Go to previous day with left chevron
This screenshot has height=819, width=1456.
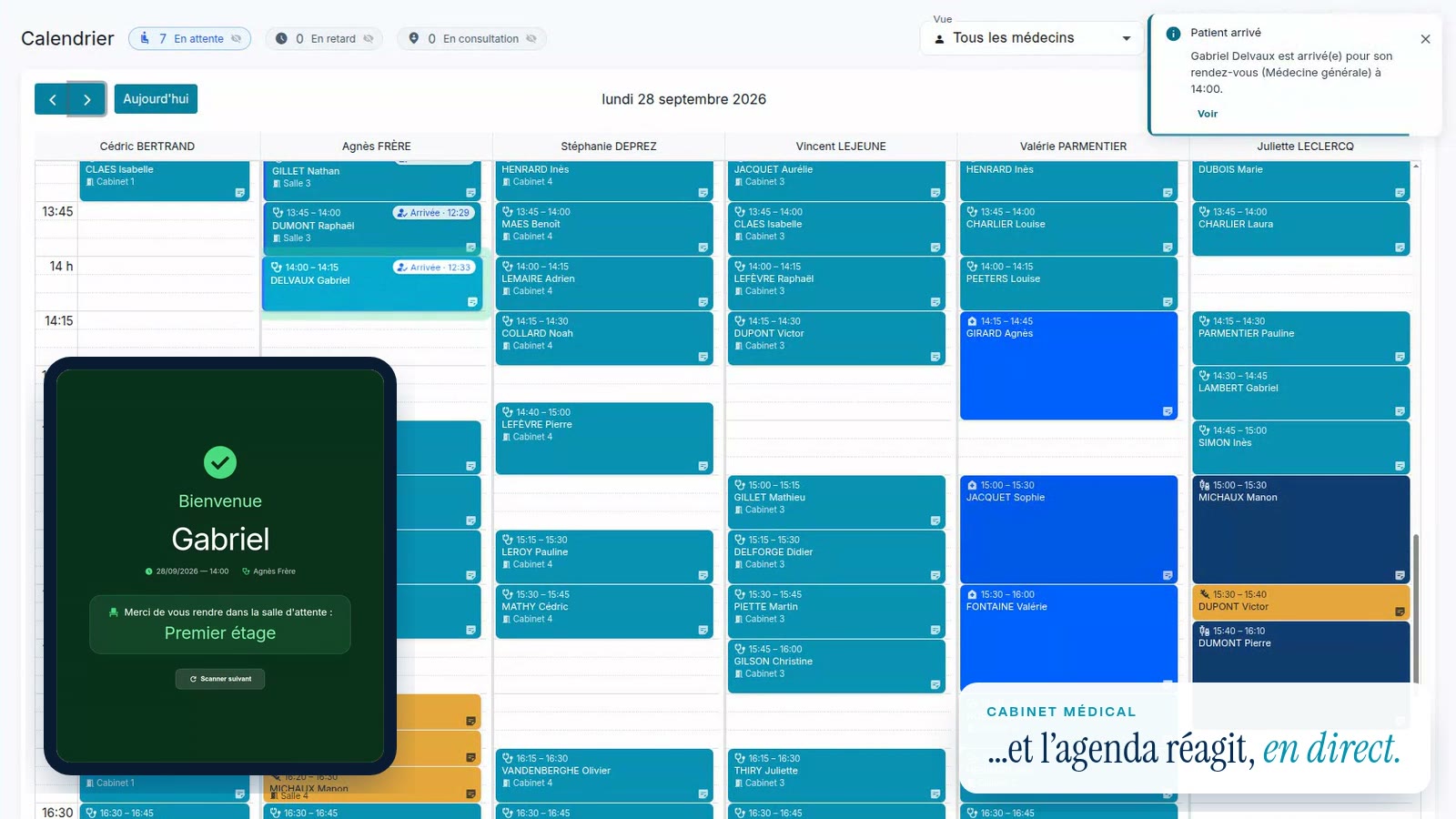(53, 99)
